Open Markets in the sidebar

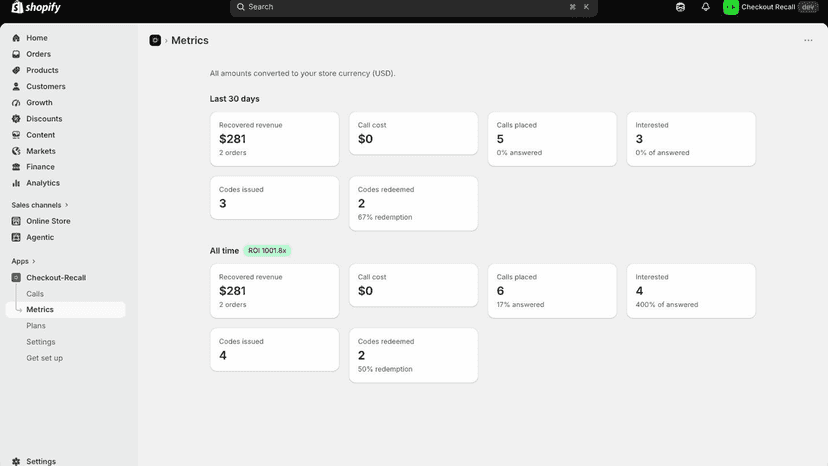[41, 151]
